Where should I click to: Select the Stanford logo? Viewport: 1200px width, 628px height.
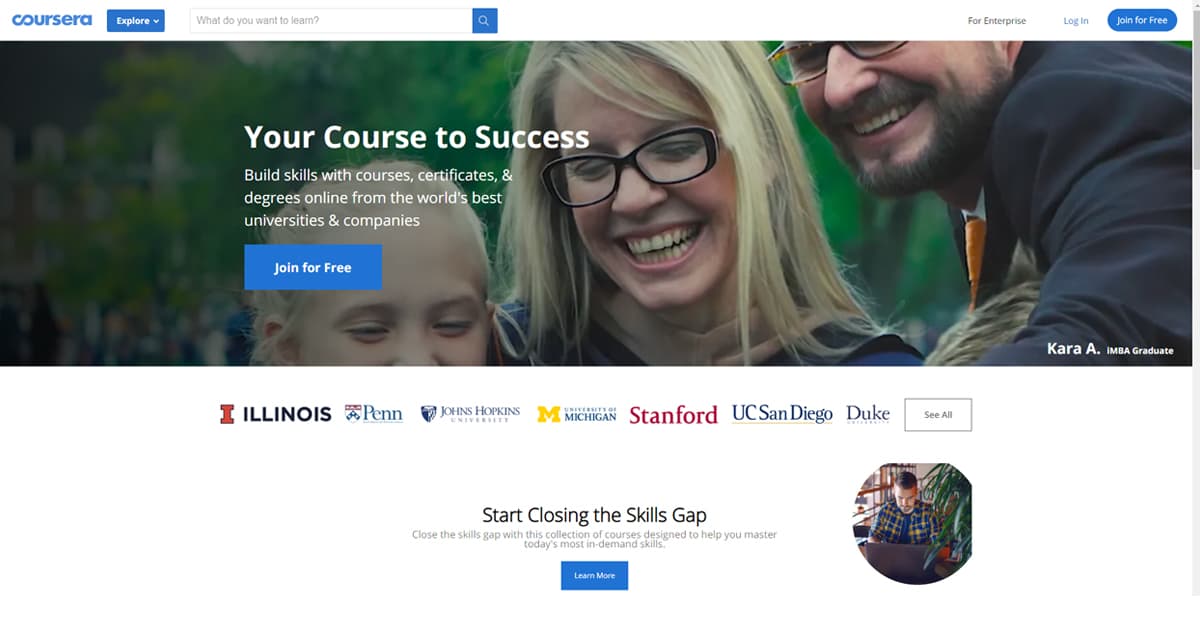pos(673,414)
